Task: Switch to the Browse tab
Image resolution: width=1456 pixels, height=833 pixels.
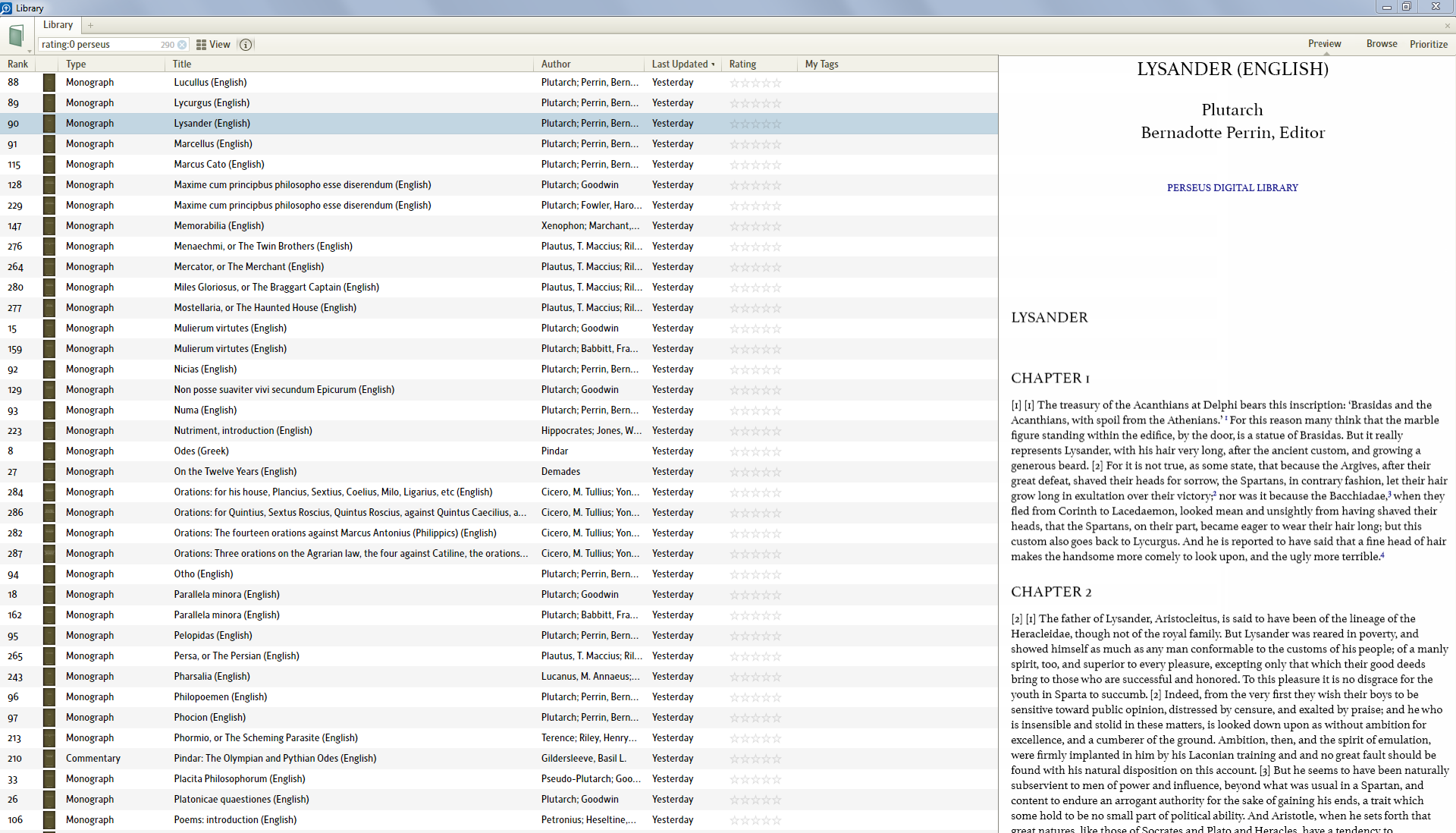Action: [x=1381, y=44]
